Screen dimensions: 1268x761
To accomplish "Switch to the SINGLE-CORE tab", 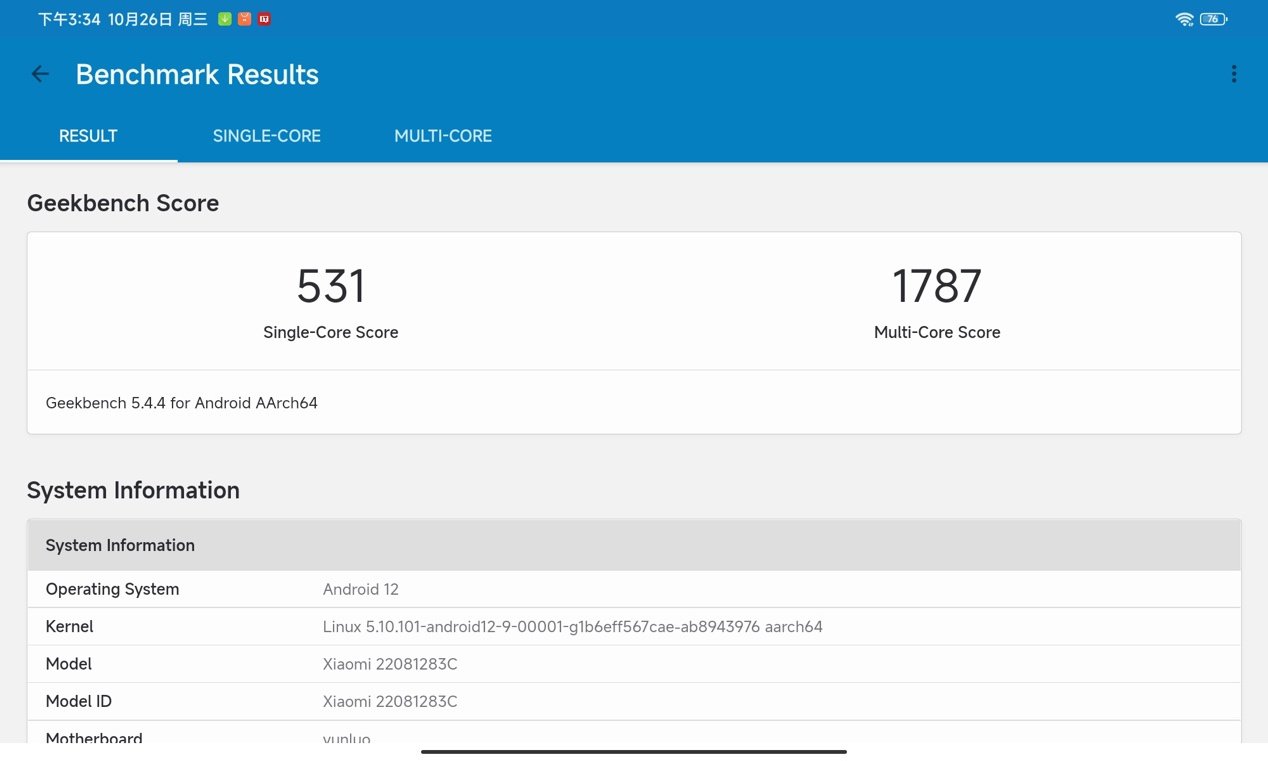I will 267,136.
